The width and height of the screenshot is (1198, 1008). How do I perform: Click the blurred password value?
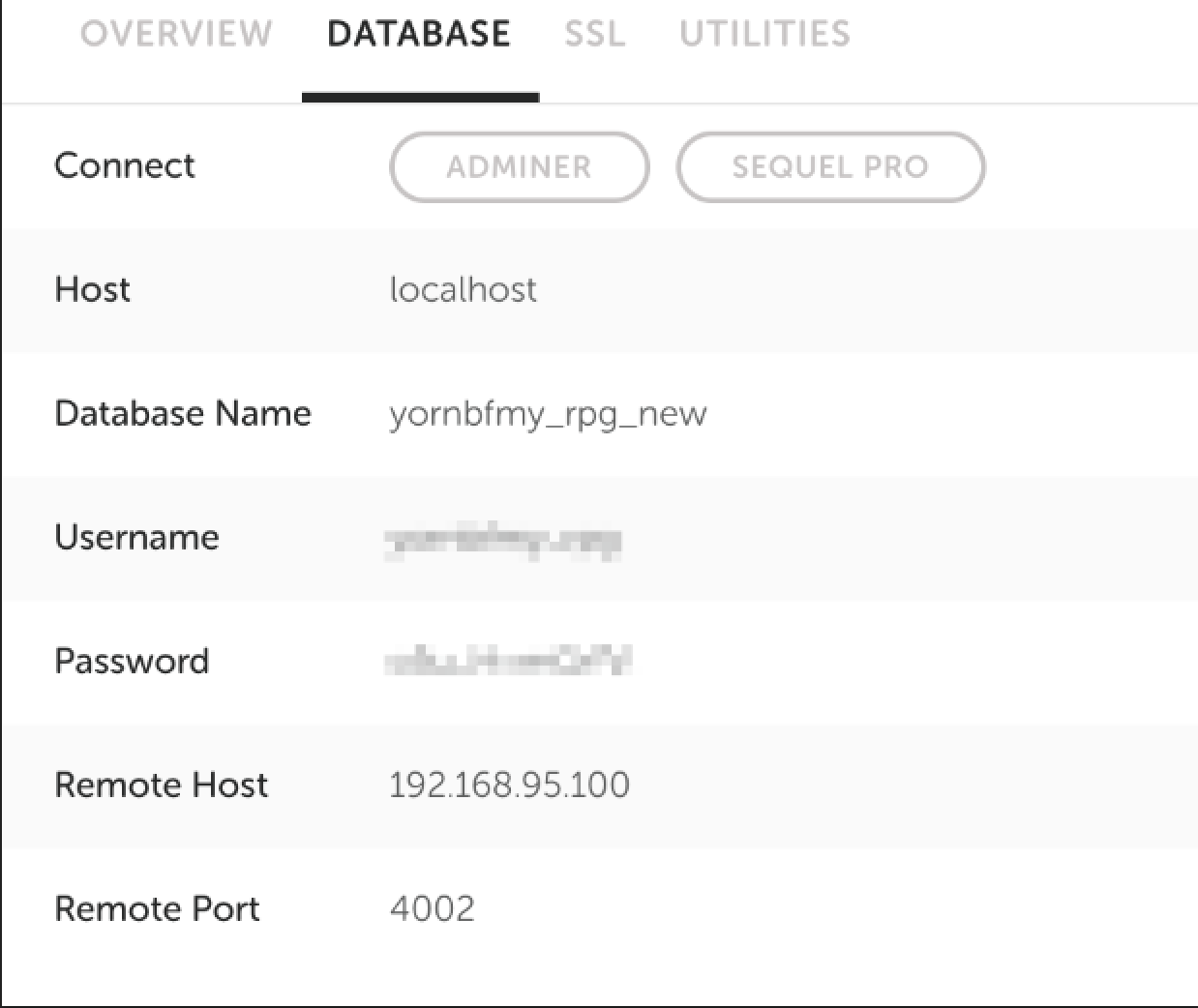tap(509, 662)
